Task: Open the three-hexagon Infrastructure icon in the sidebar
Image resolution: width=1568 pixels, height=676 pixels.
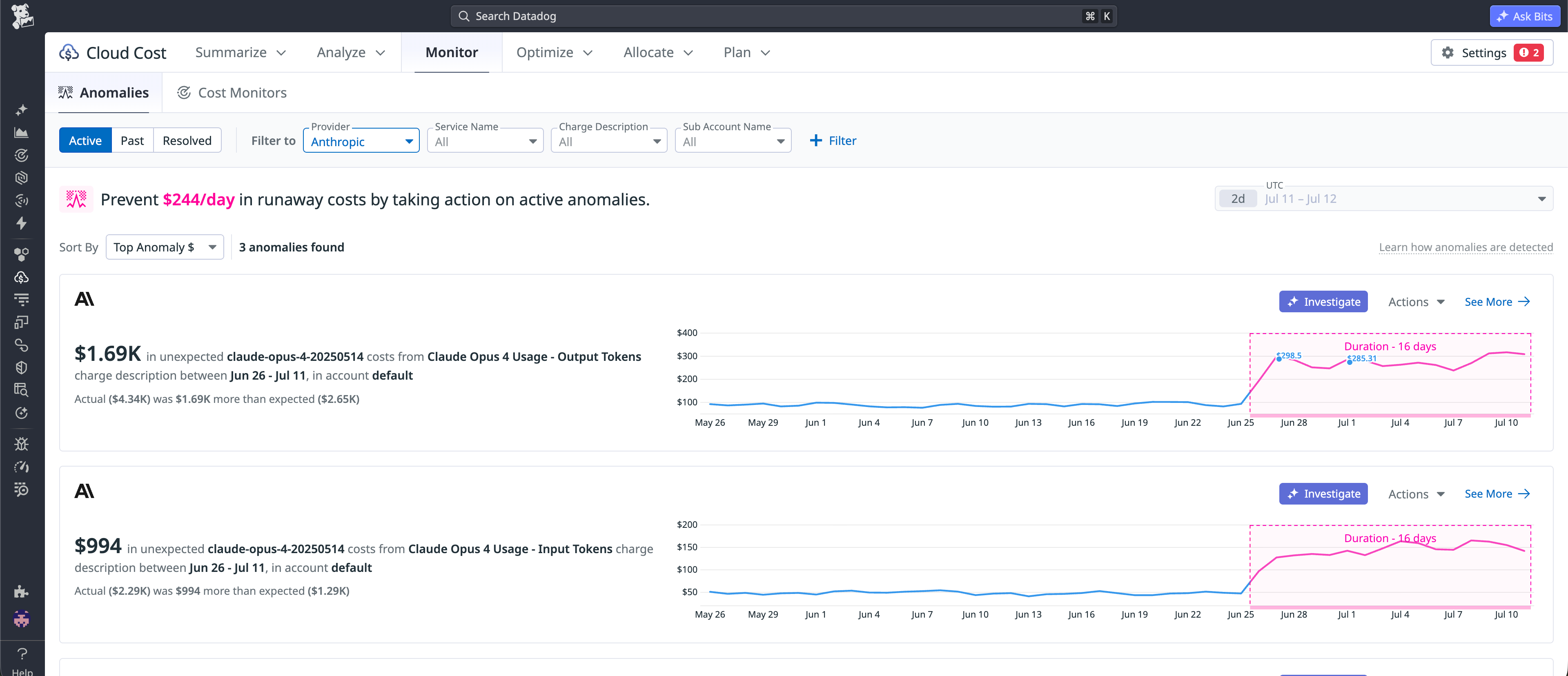Action: 21,254
